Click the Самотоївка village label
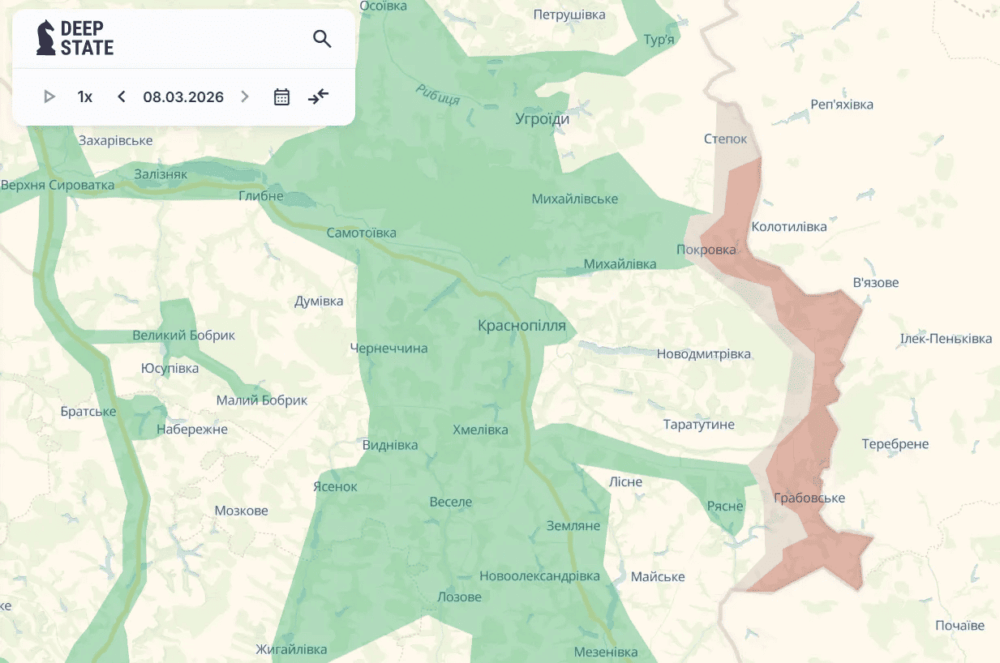Viewport: 1000px width, 663px height. coord(361,233)
